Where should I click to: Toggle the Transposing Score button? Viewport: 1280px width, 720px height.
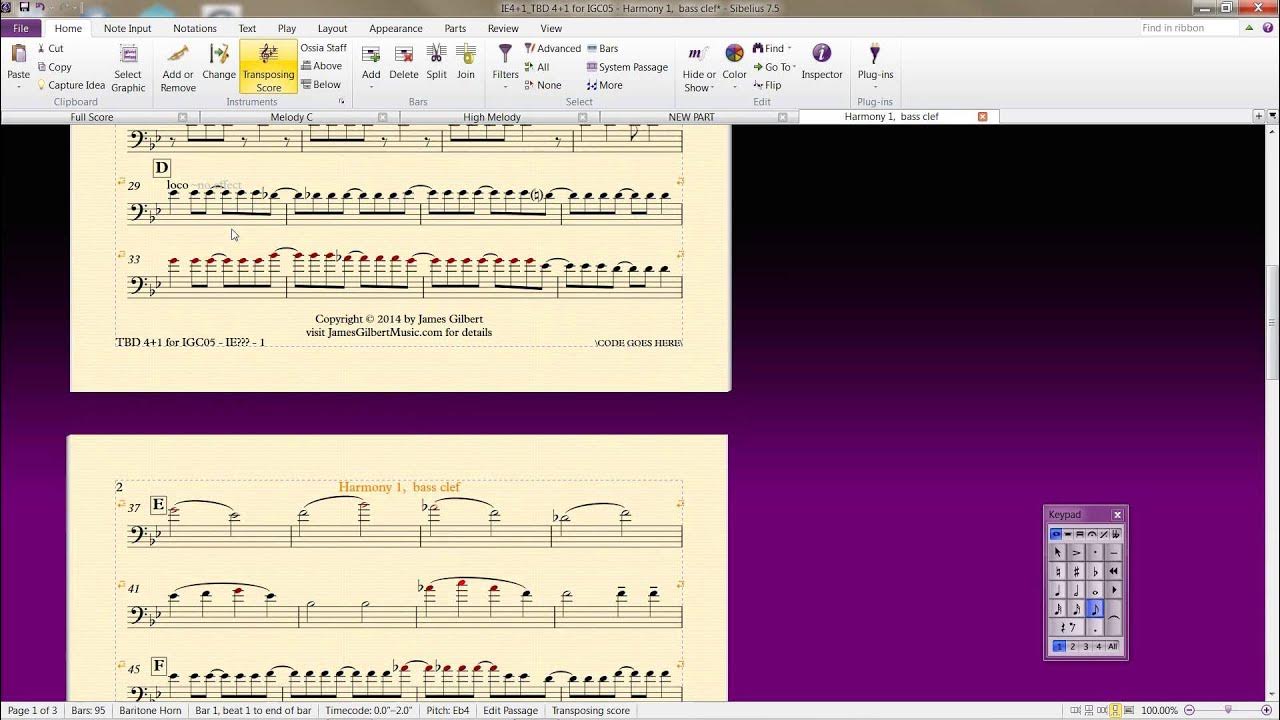coord(268,67)
